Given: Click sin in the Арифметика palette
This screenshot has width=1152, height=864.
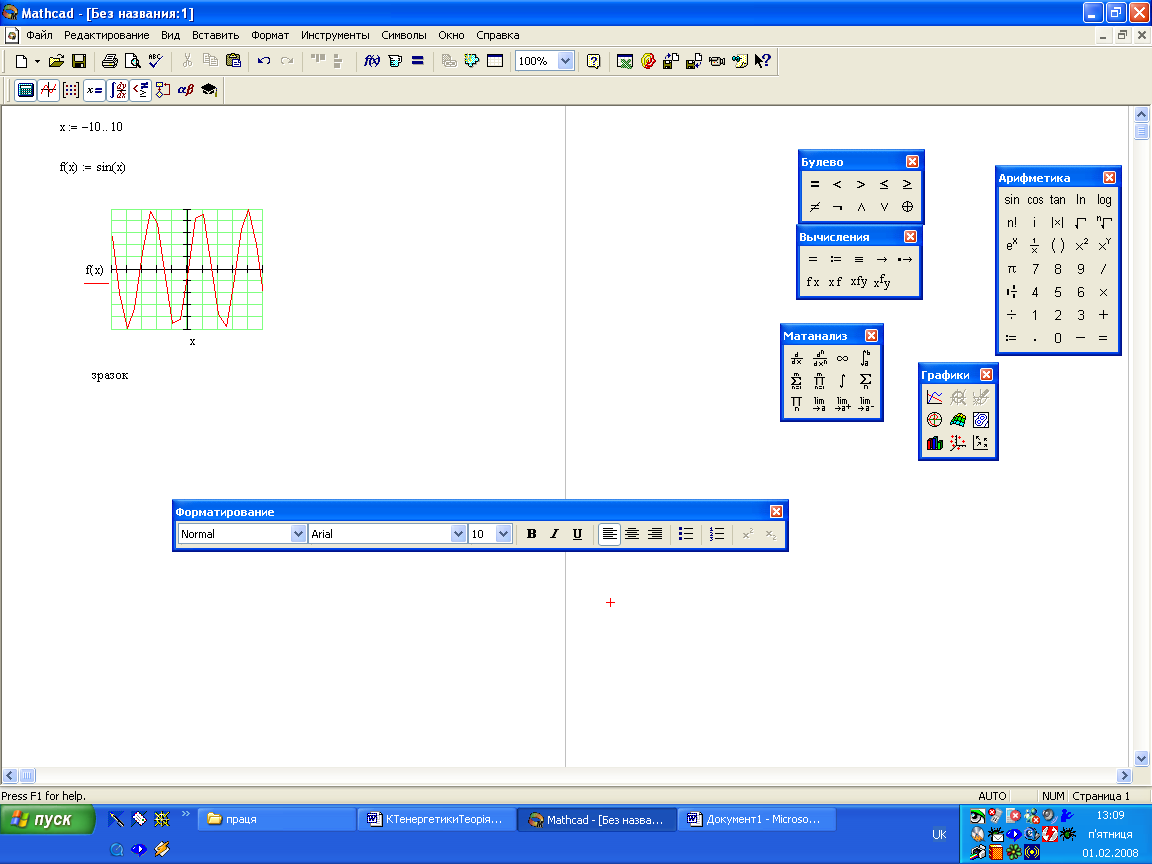Looking at the screenshot, I should [x=1012, y=200].
